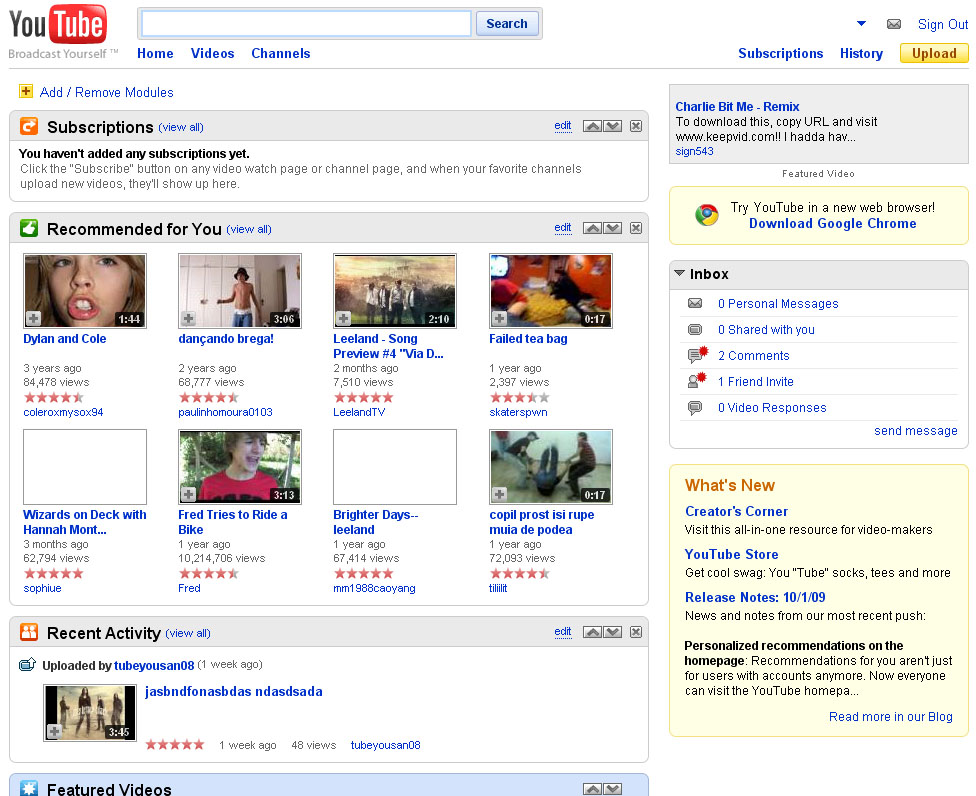
Task: Move Recent Activity module down
Action: pos(612,632)
